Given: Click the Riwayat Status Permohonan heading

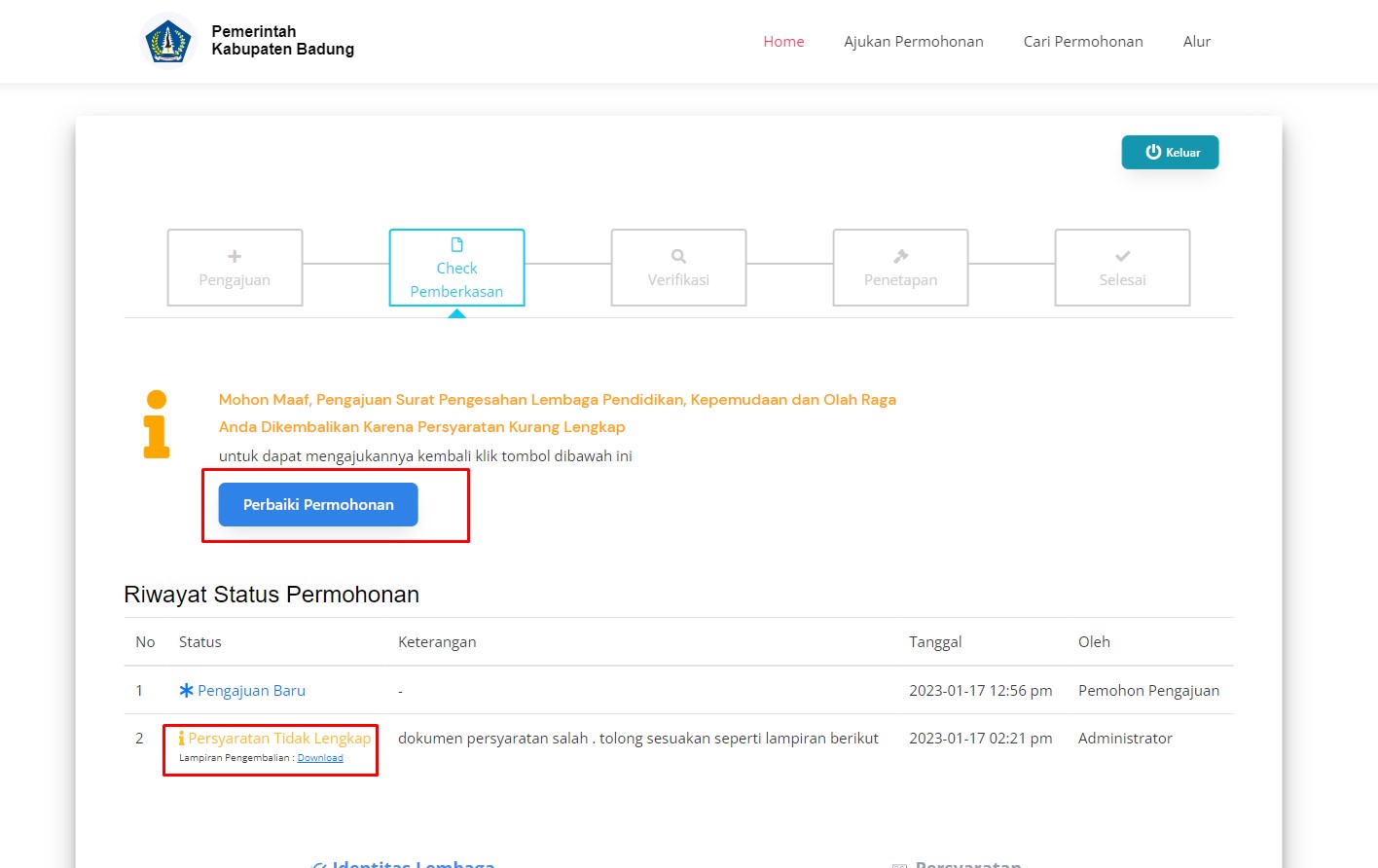Looking at the screenshot, I should tap(272, 595).
